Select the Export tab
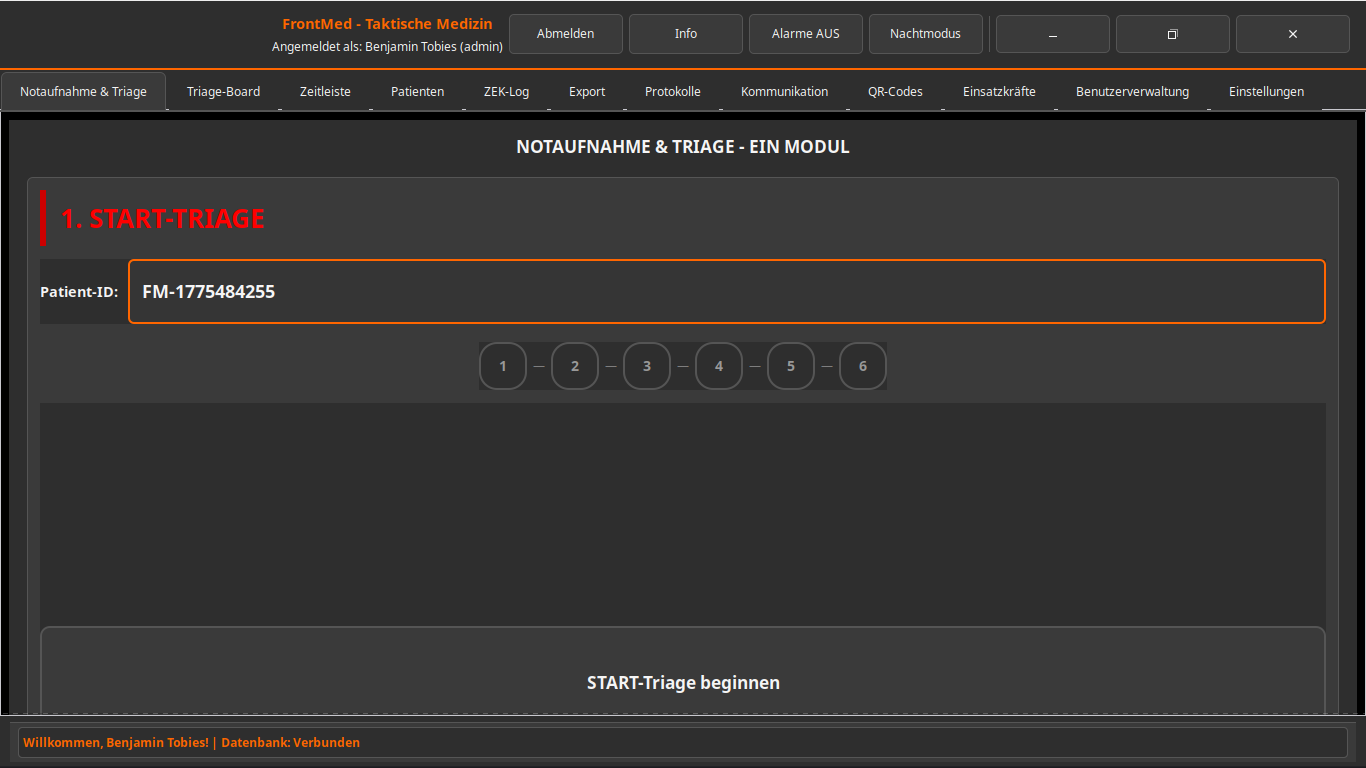Viewport: 1366px width, 768px height. pos(586,91)
